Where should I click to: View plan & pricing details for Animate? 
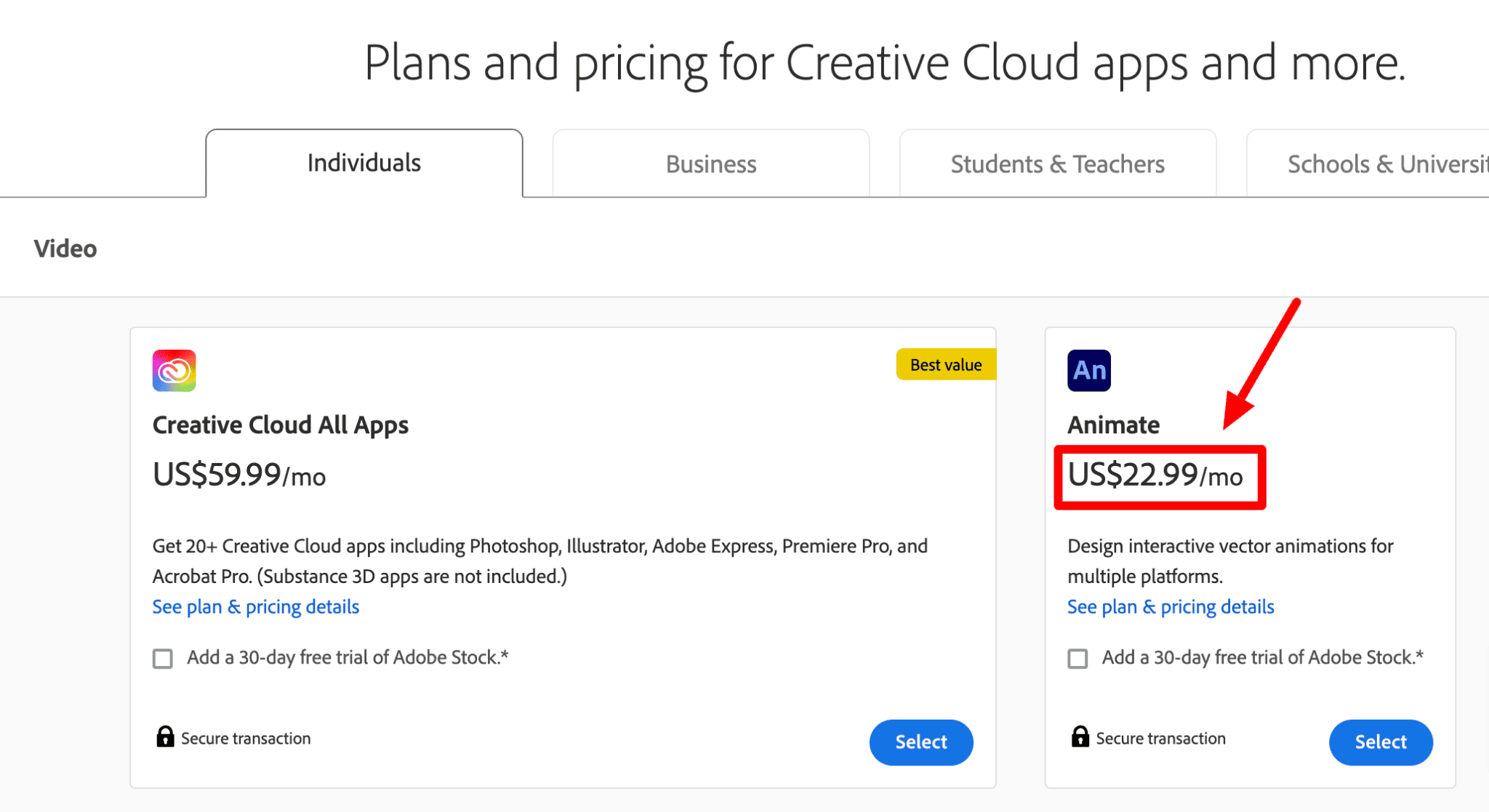click(x=1171, y=606)
